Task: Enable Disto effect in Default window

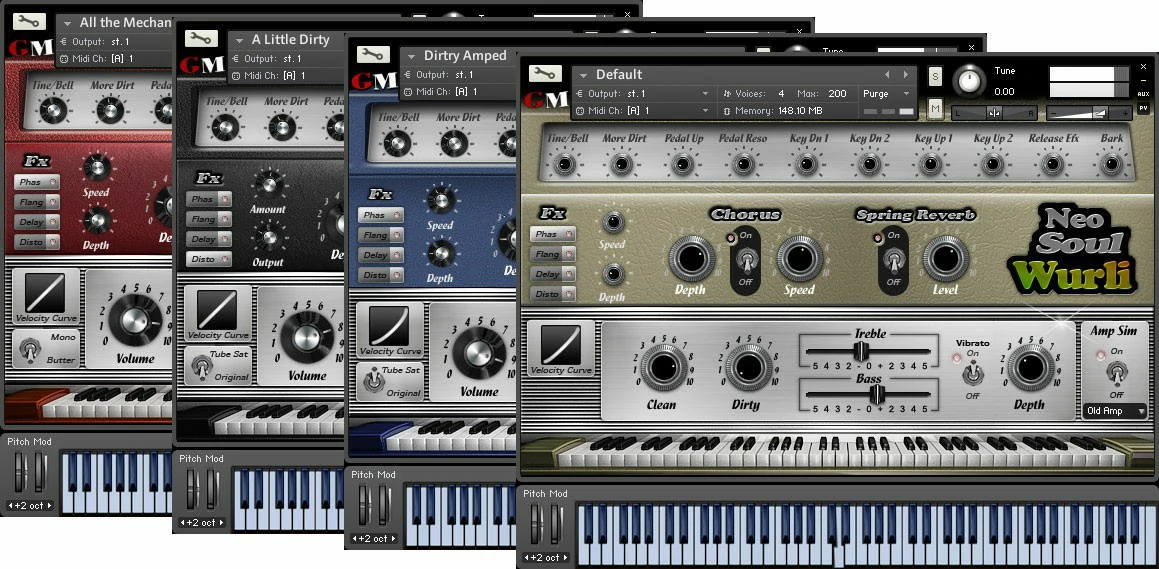Action: click(552, 294)
